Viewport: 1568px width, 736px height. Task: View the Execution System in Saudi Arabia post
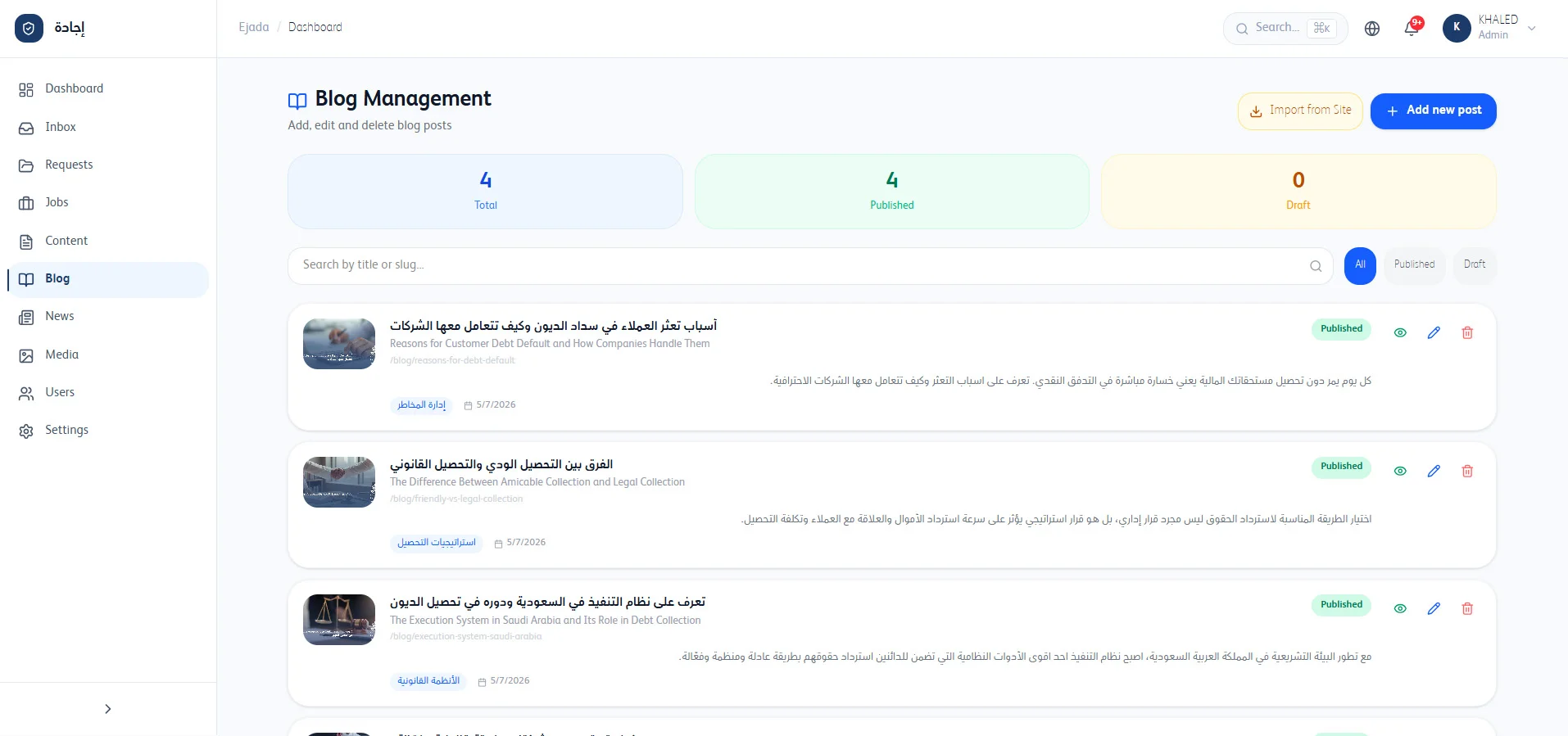[1400, 608]
